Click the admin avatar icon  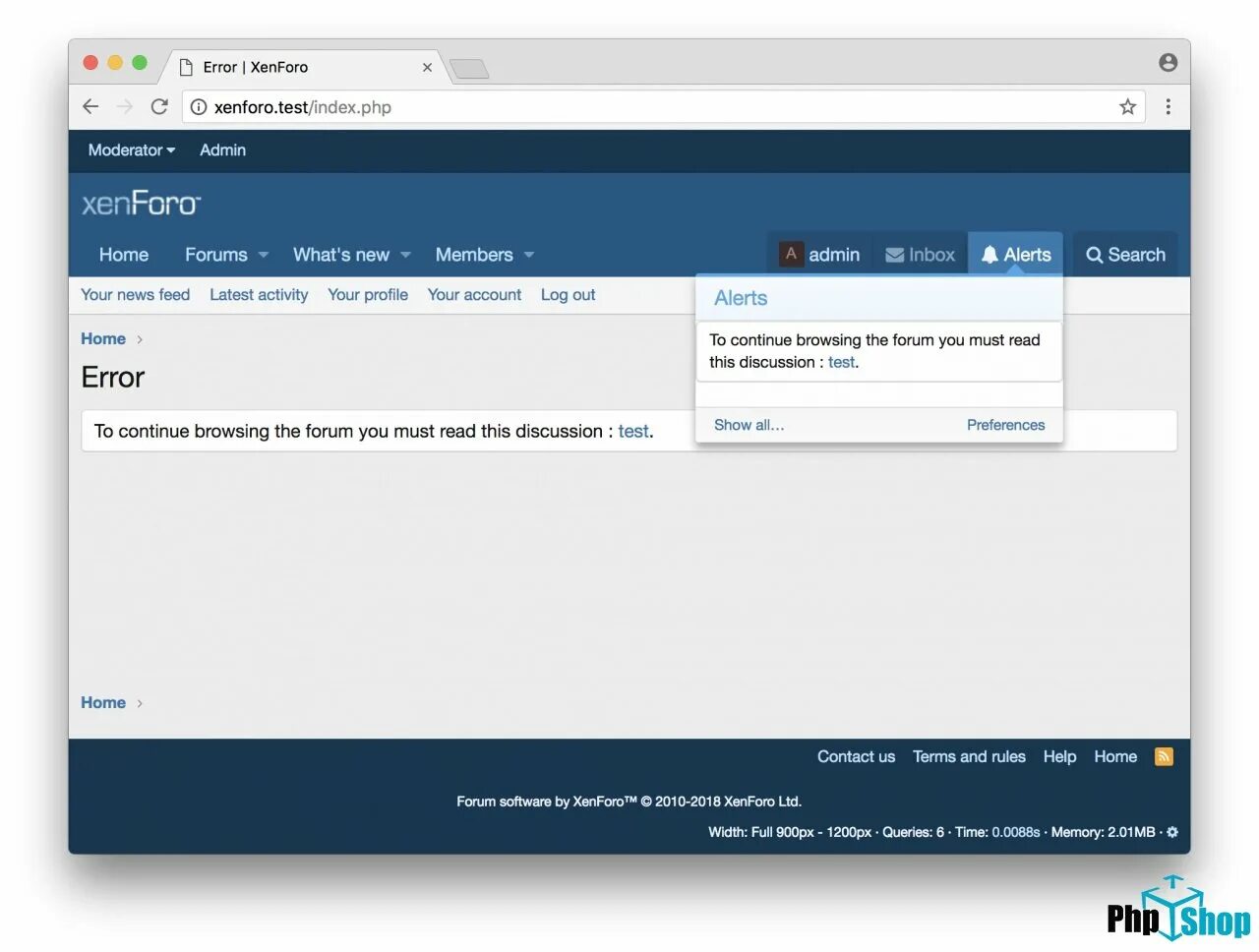[791, 254]
